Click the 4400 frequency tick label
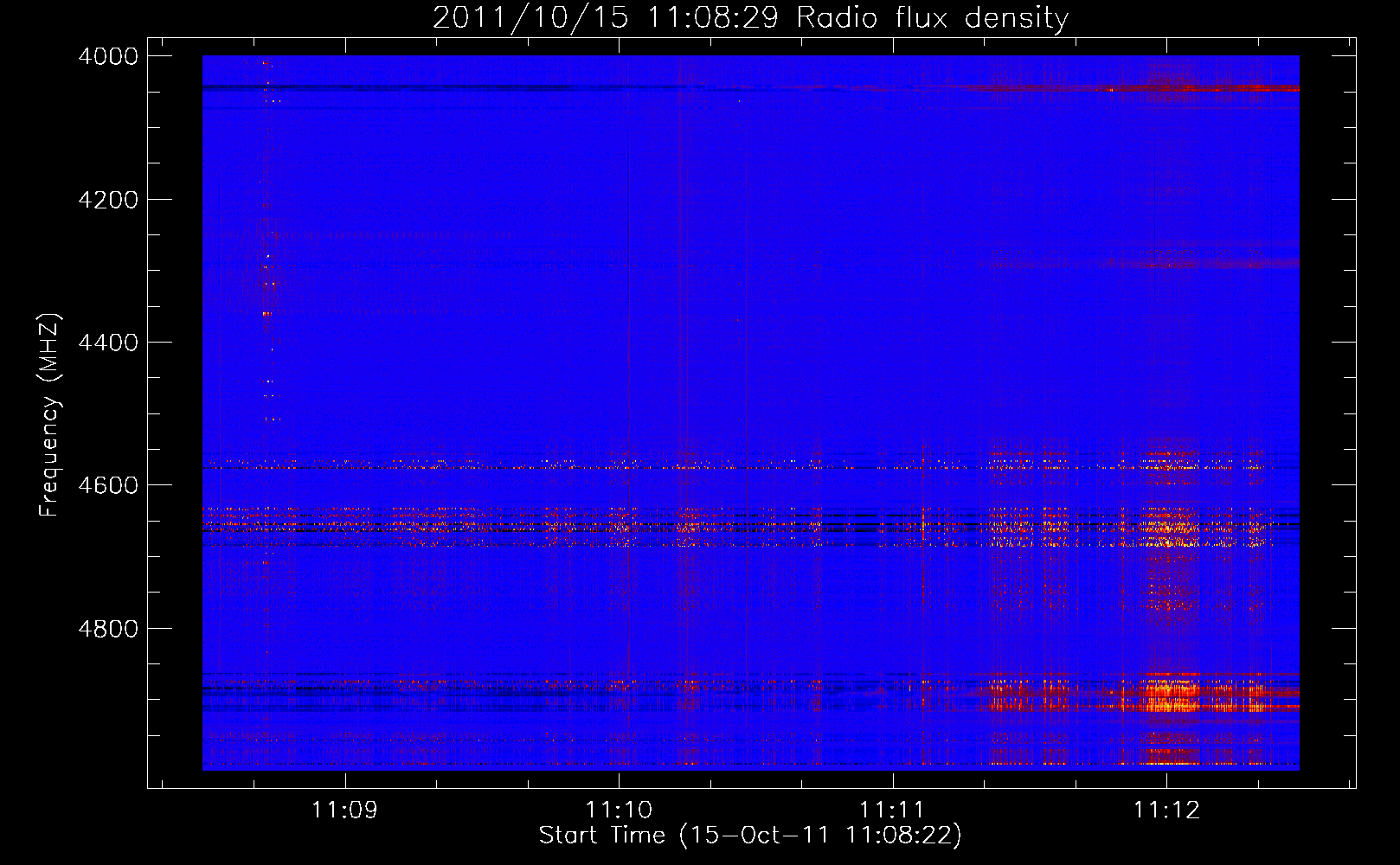Image resolution: width=1400 pixels, height=865 pixels. [x=108, y=343]
